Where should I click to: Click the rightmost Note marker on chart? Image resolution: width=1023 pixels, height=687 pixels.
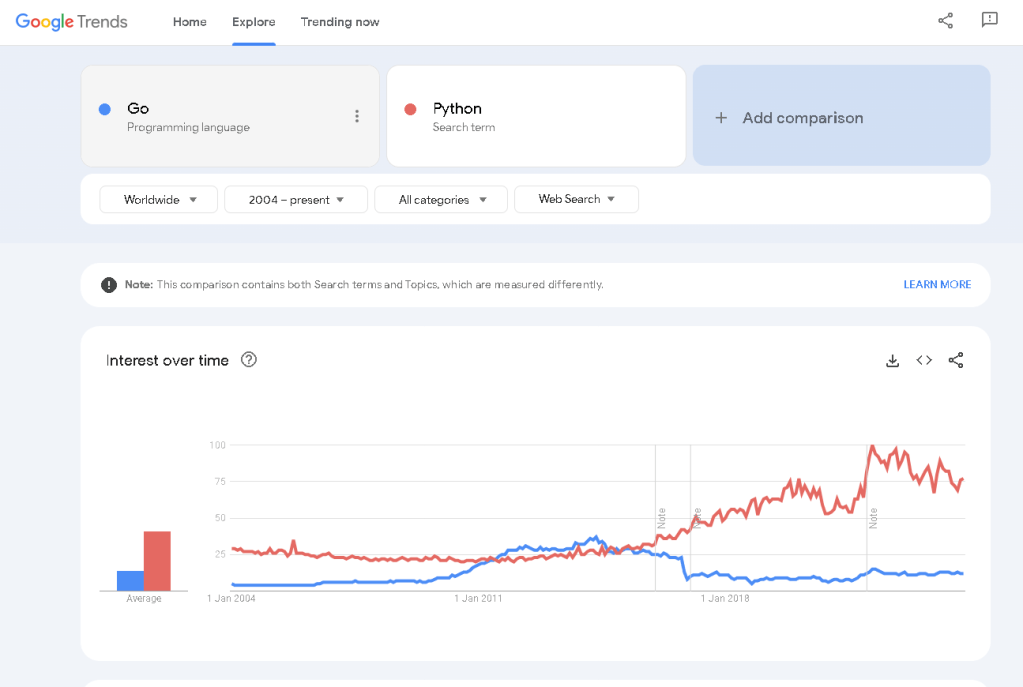pos(874,518)
